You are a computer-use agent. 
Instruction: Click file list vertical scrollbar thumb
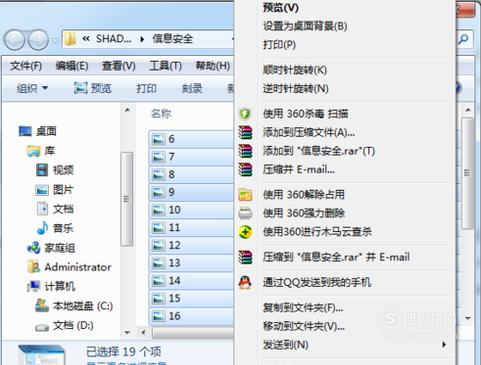coord(468,173)
